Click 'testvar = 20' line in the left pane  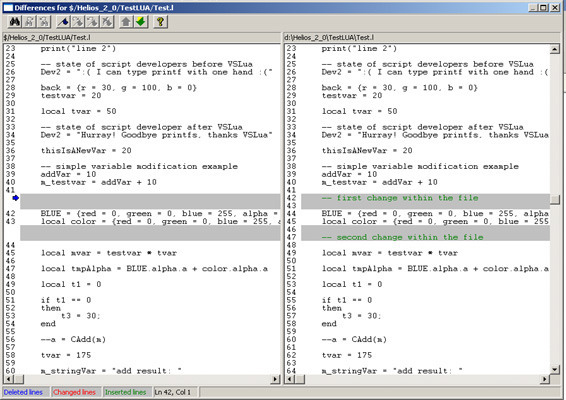click(x=71, y=96)
